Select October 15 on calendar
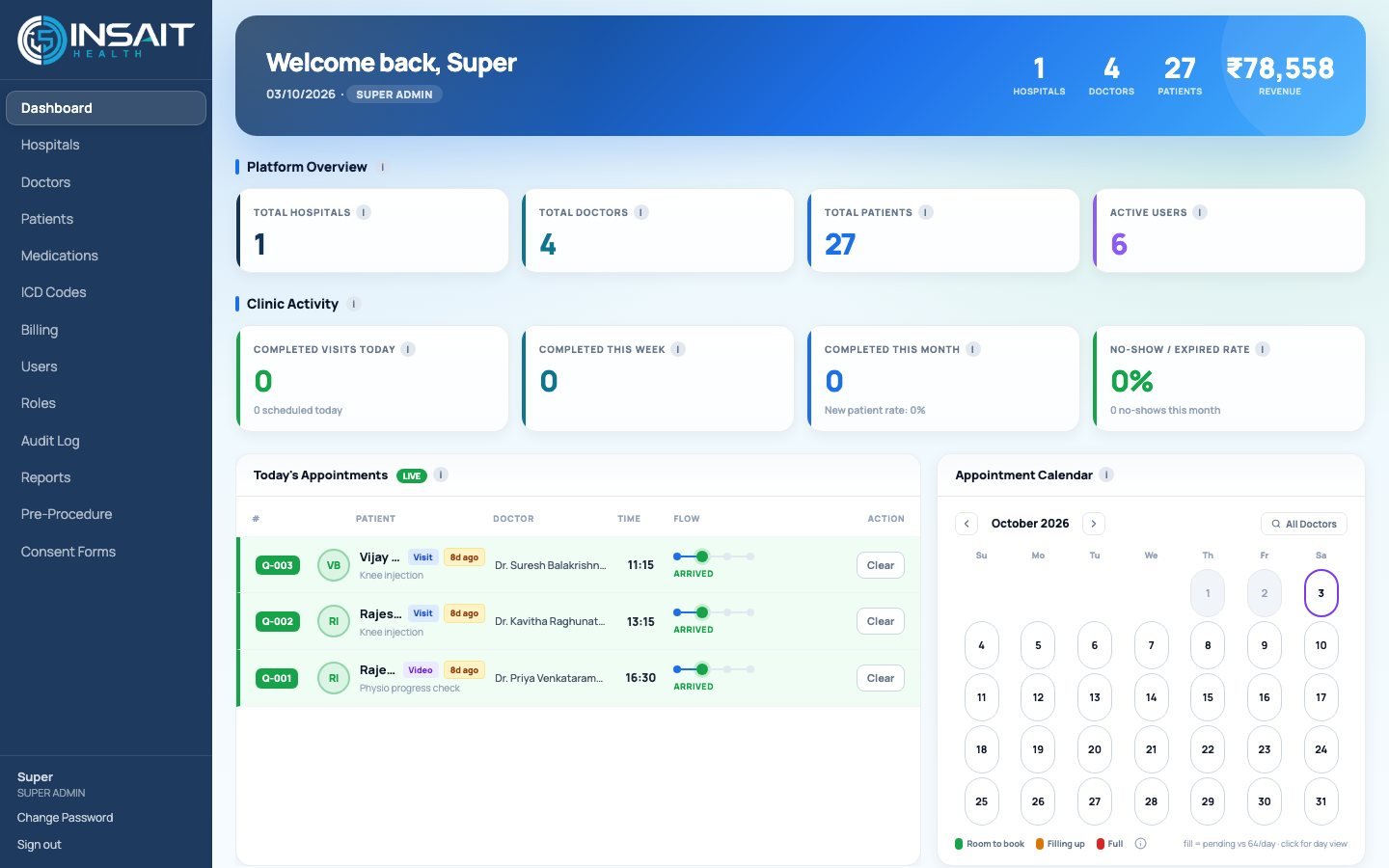Screen dimensions: 1389x868 point(1208,697)
